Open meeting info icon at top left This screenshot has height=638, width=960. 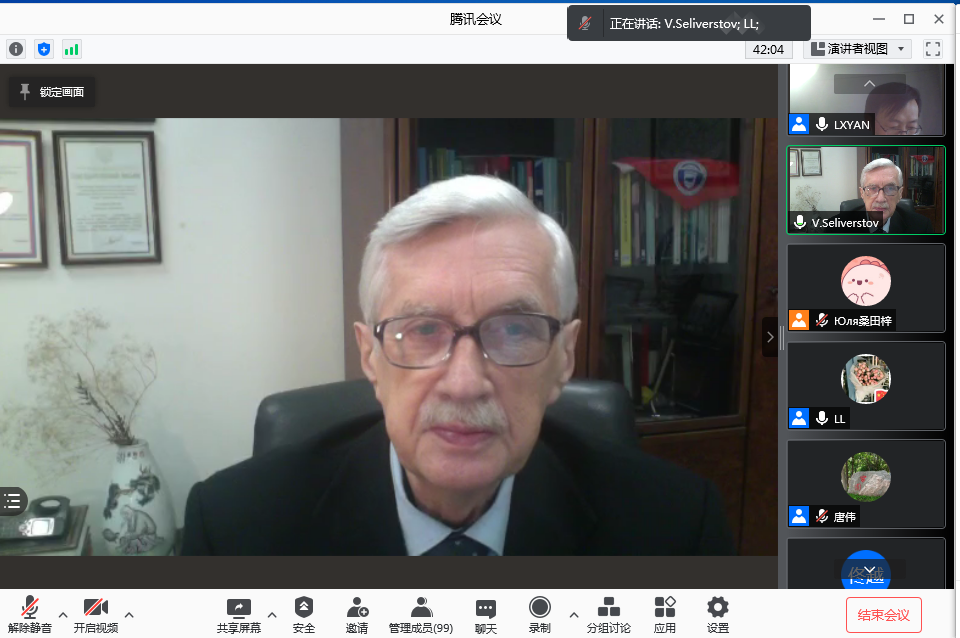(16, 48)
